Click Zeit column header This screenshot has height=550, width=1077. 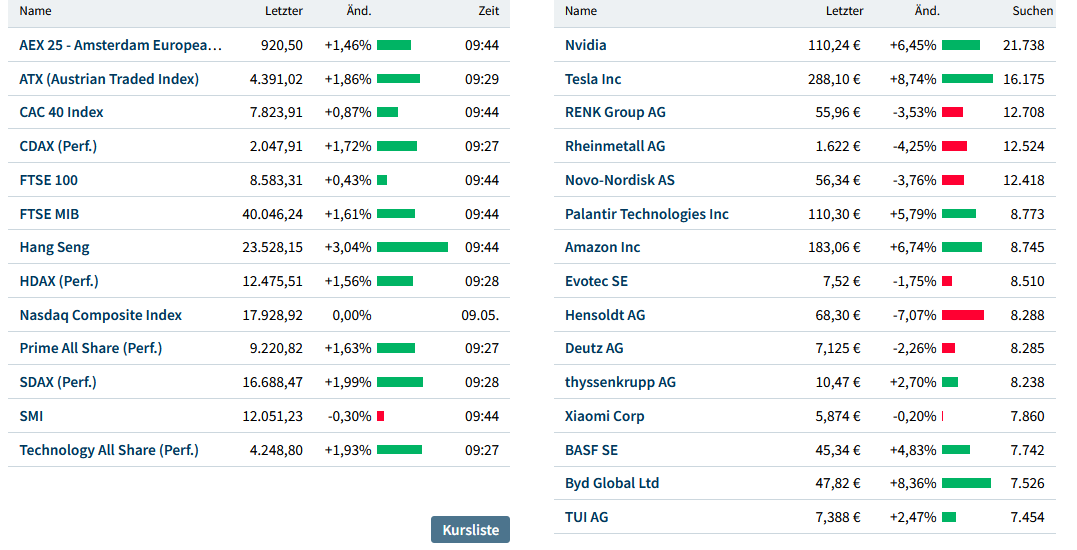coord(489,11)
